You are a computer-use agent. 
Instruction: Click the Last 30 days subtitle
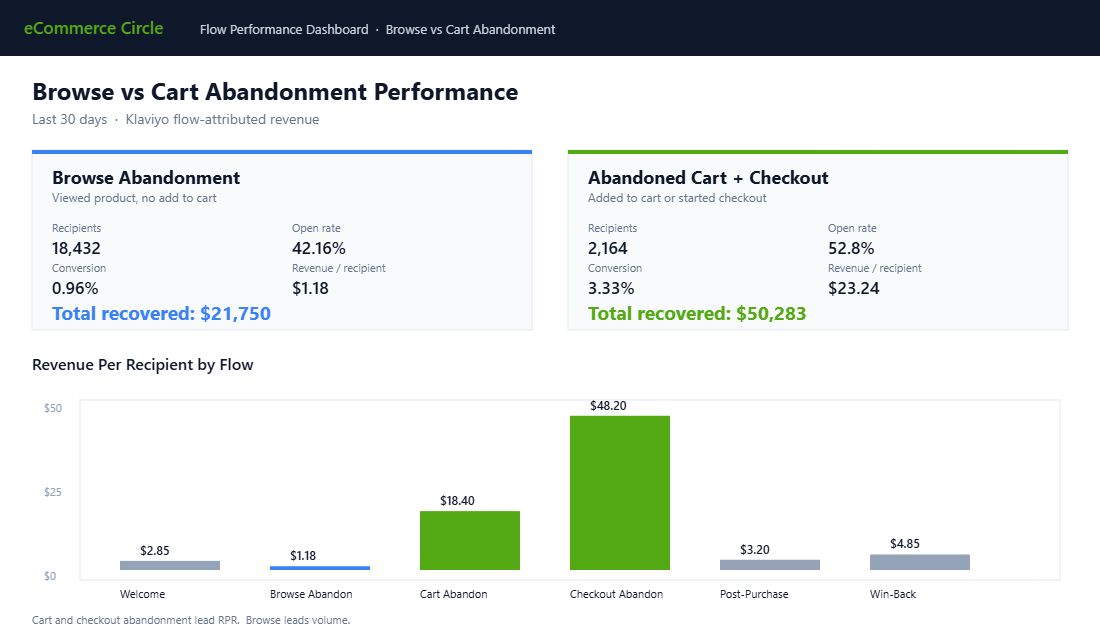click(69, 119)
